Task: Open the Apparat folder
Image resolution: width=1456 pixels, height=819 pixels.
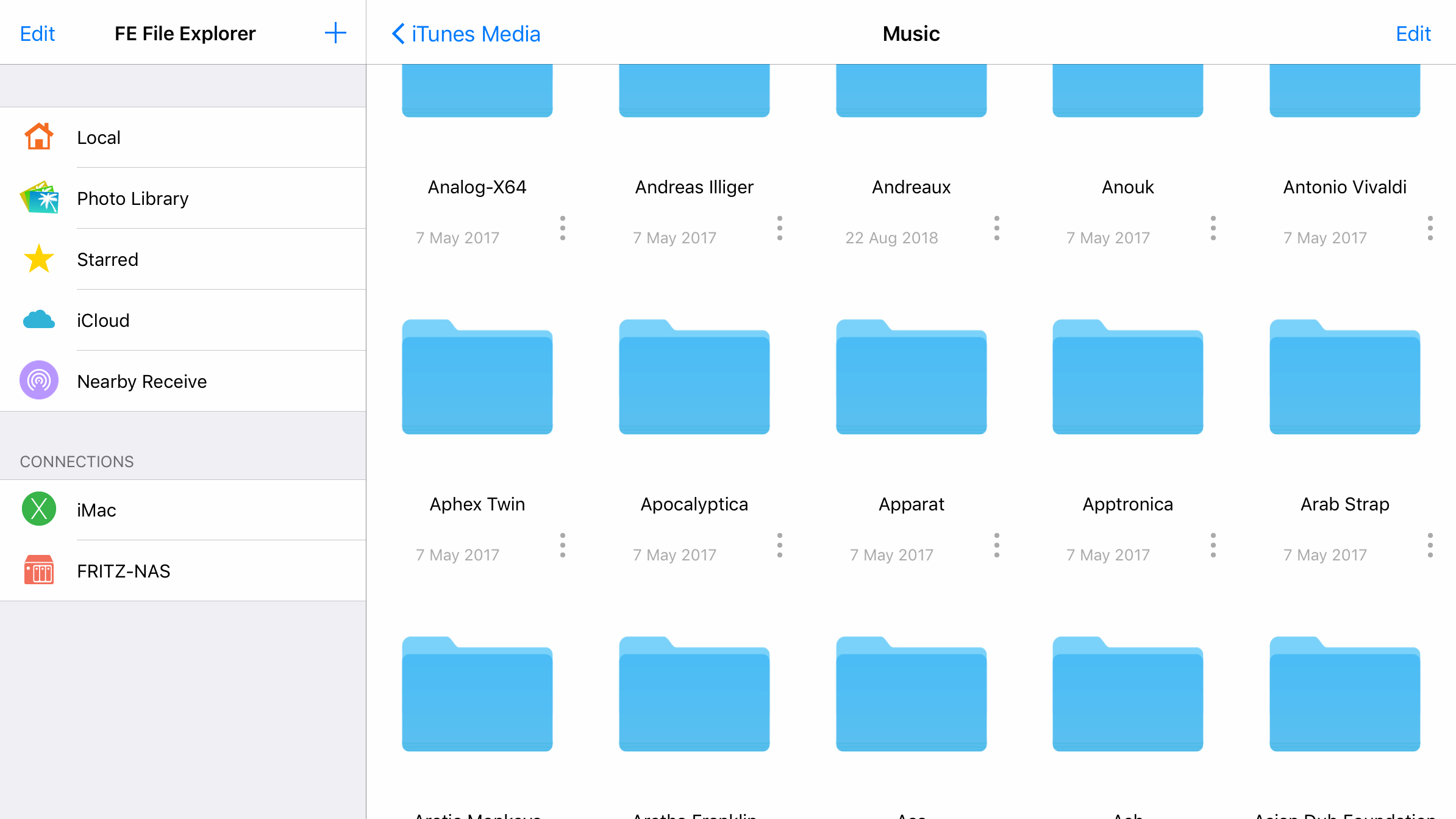Action: (912, 376)
